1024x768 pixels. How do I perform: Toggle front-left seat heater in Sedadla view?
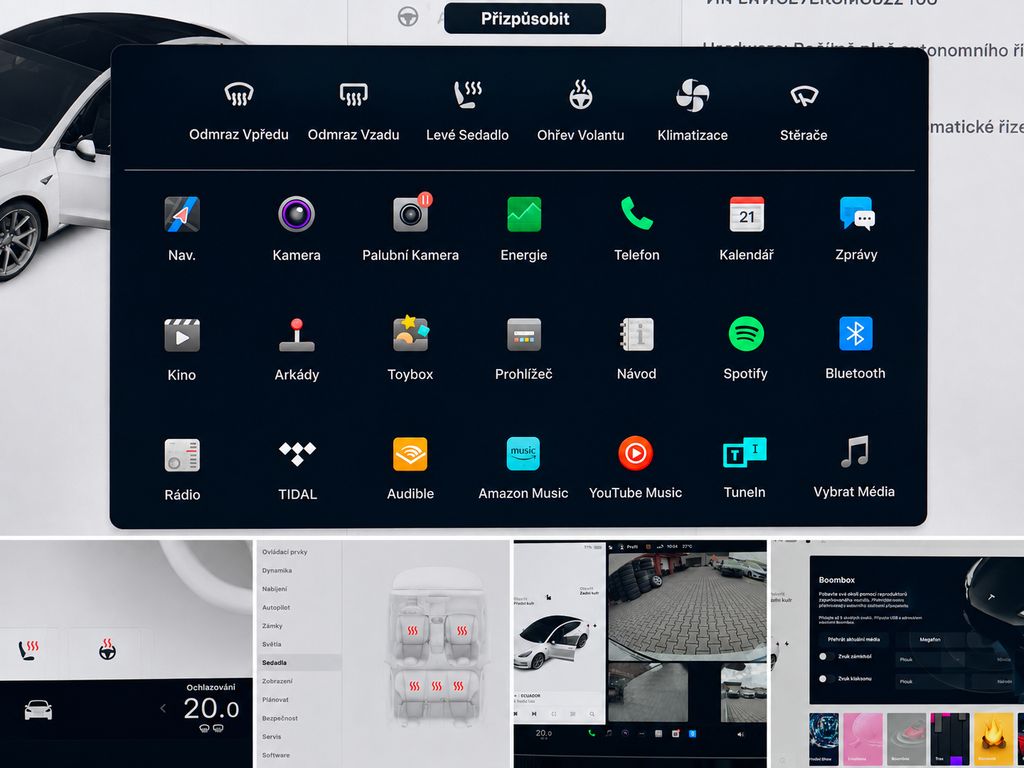point(413,631)
